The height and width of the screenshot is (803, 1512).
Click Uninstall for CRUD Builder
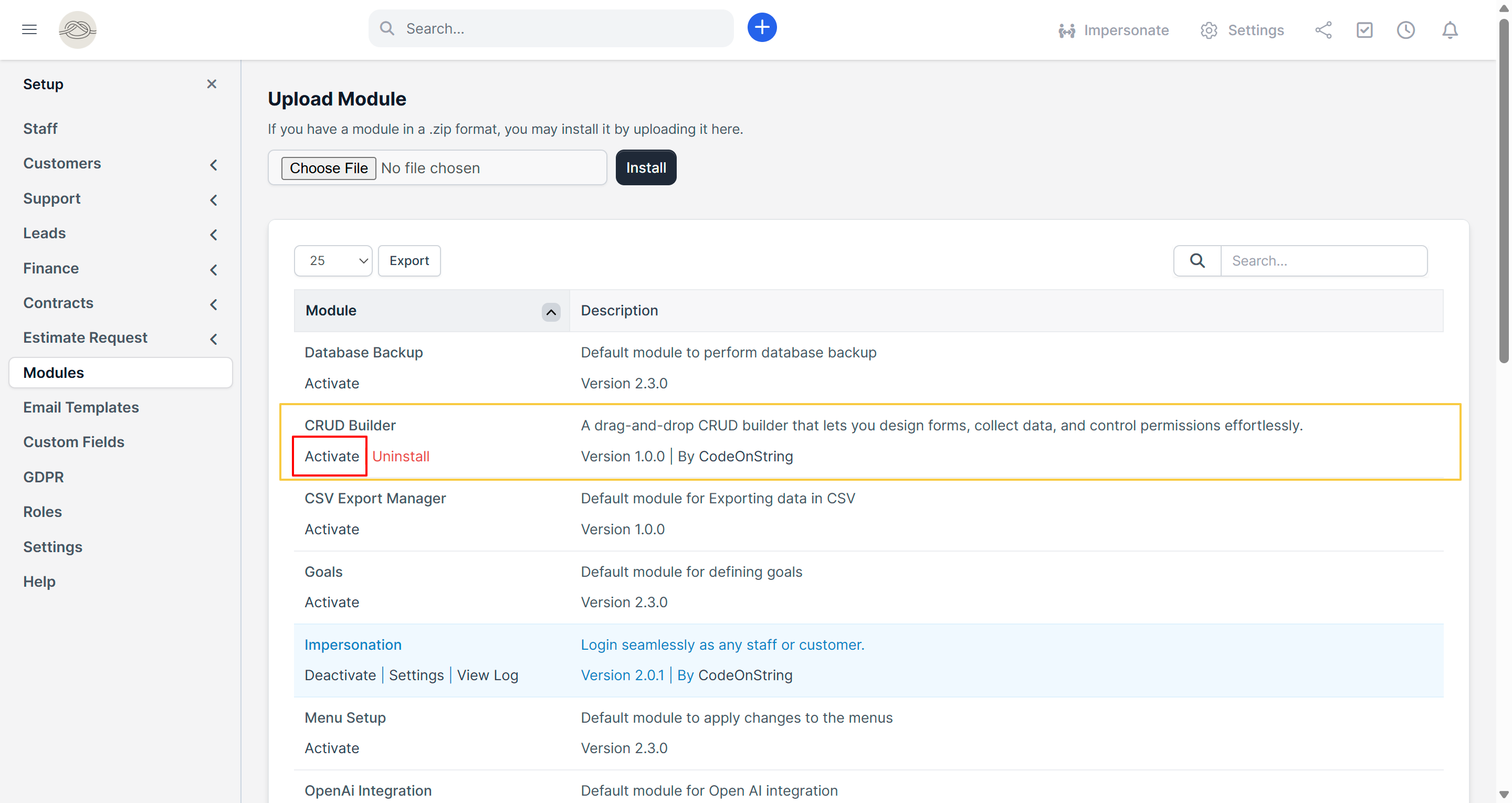[x=400, y=456]
